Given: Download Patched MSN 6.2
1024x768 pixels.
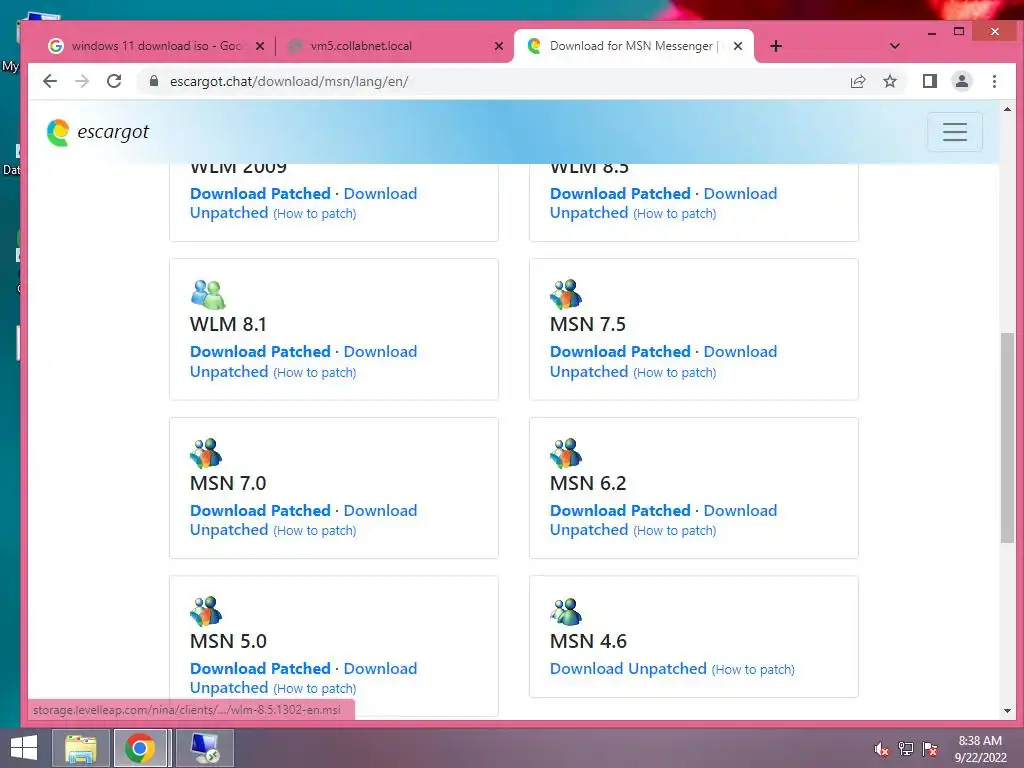Looking at the screenshot, I should [620, 510].
